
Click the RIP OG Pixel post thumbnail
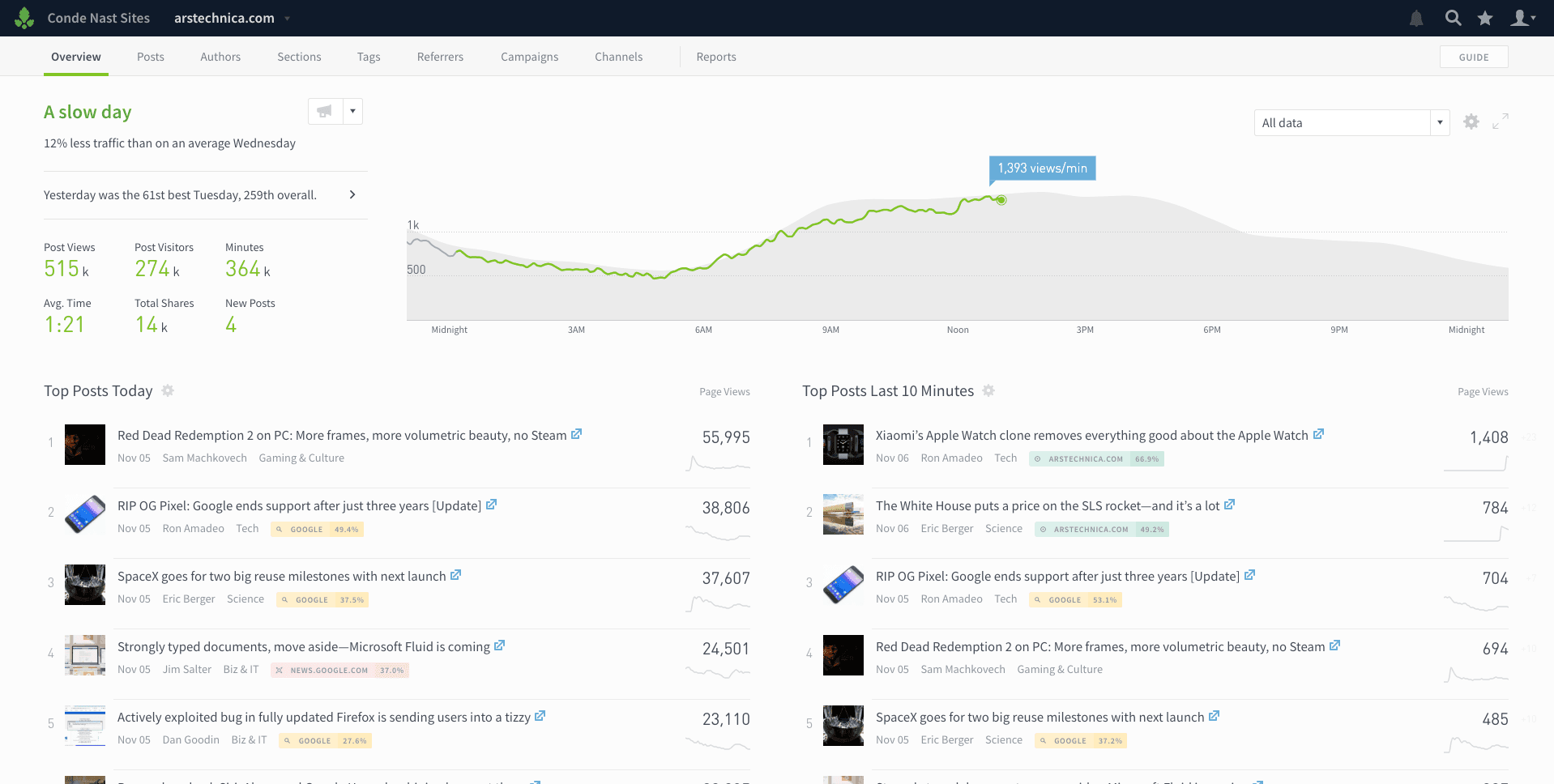(x=84, y=514)
